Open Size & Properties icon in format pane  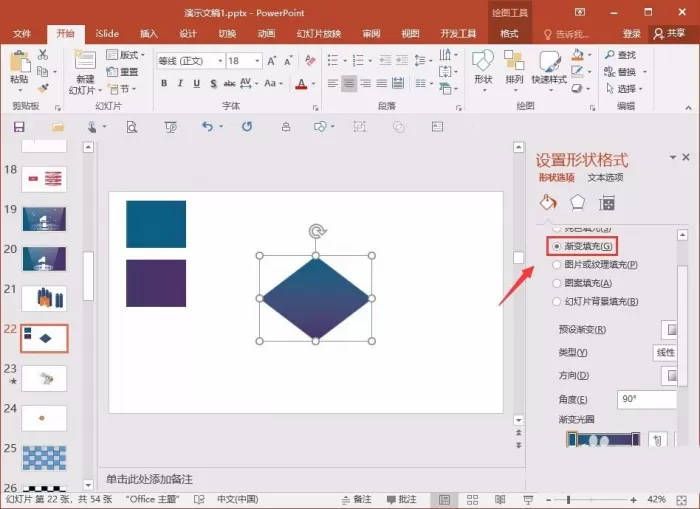606,203
